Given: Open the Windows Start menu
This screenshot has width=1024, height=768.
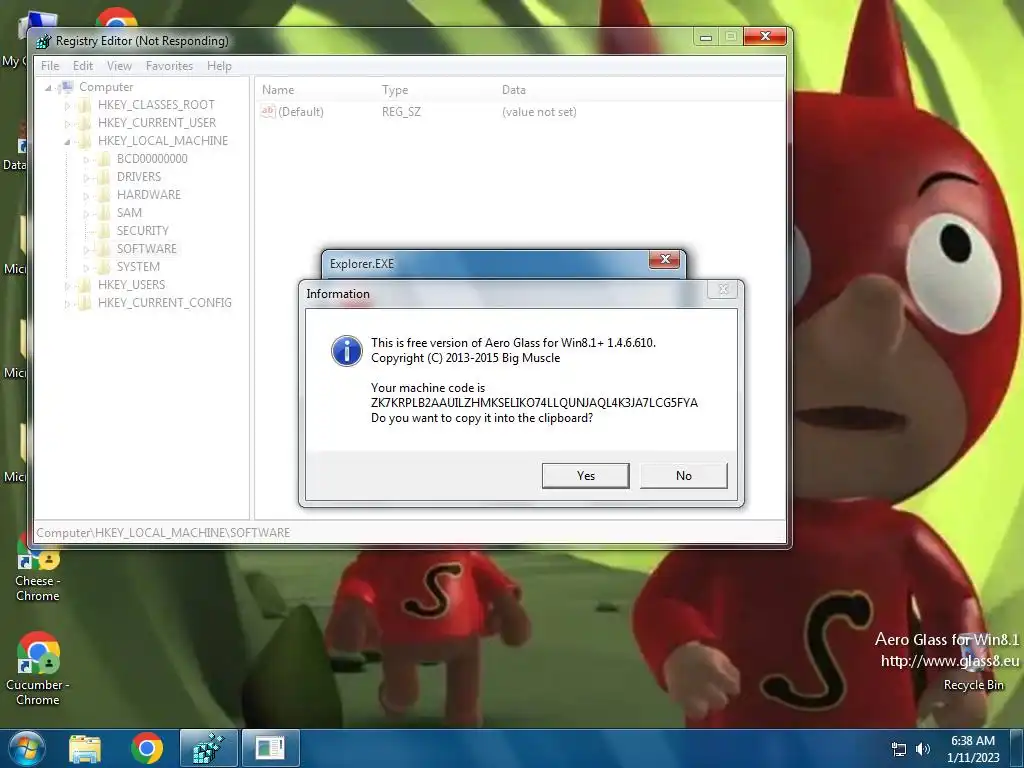Looking at the screenshot, I should [27, 748].
